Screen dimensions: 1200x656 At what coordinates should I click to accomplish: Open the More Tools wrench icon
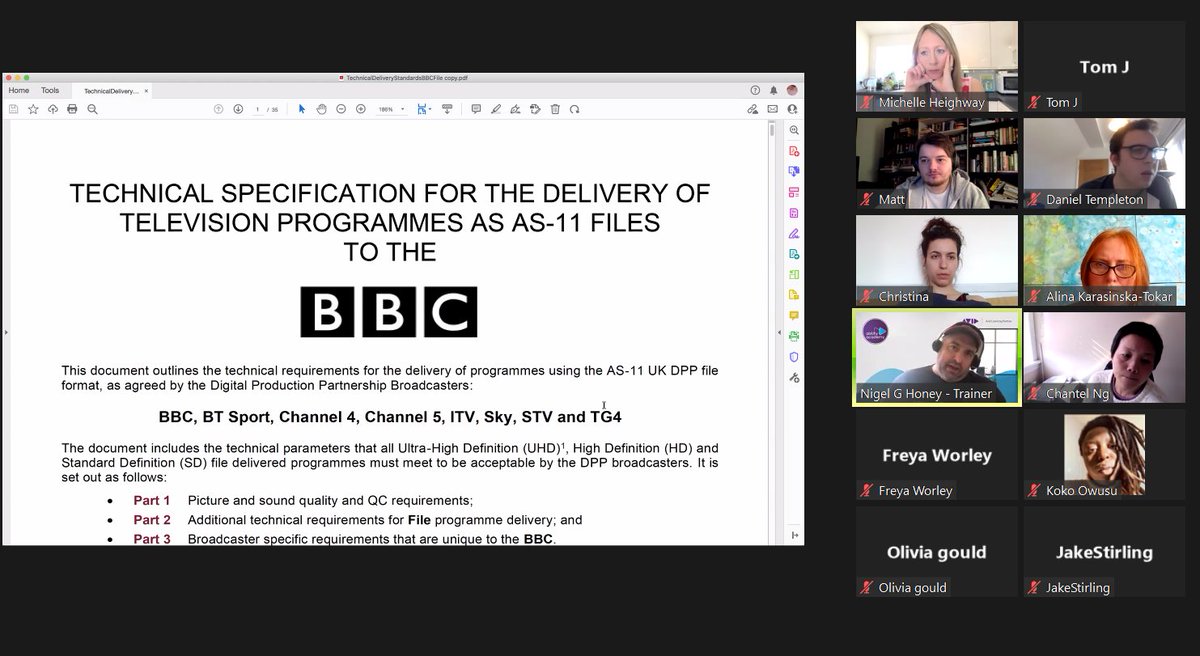[794, 377]
